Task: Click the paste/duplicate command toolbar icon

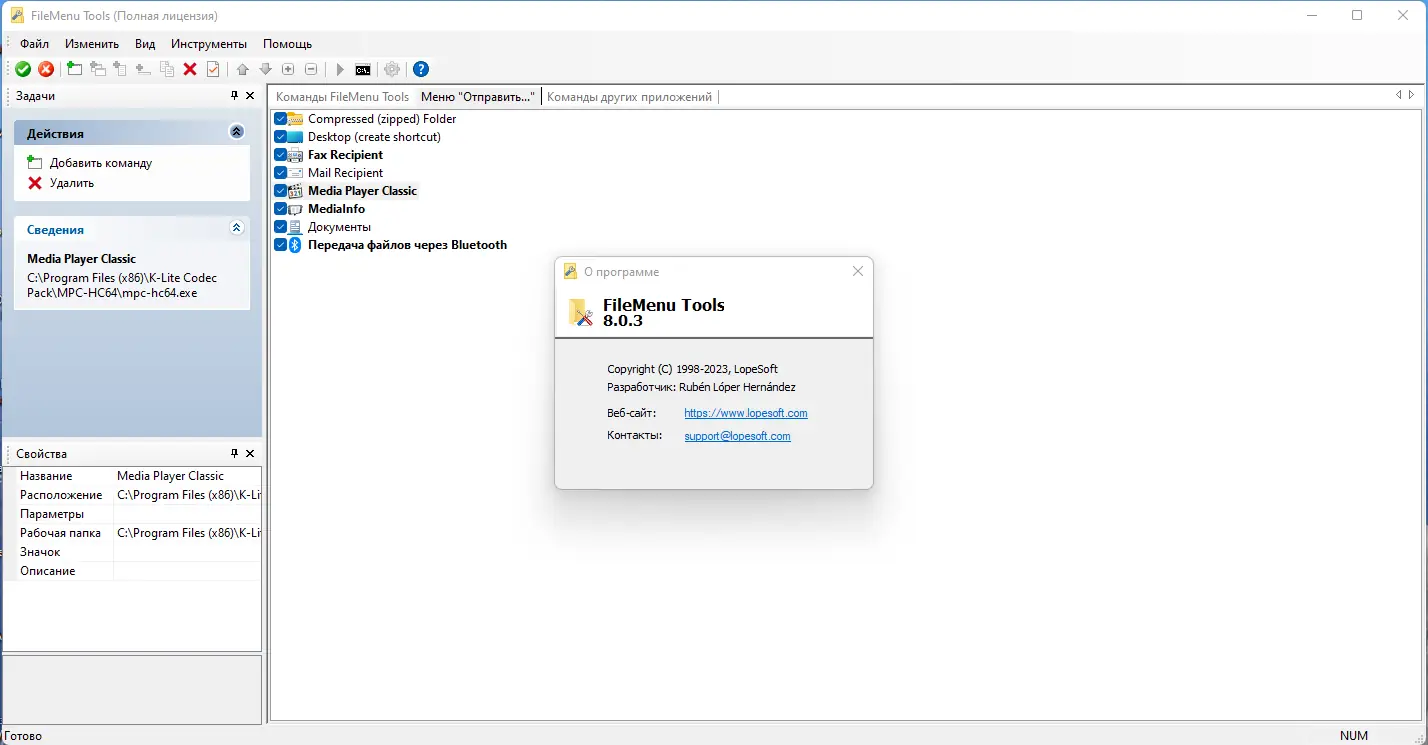Action: point(166,68)
